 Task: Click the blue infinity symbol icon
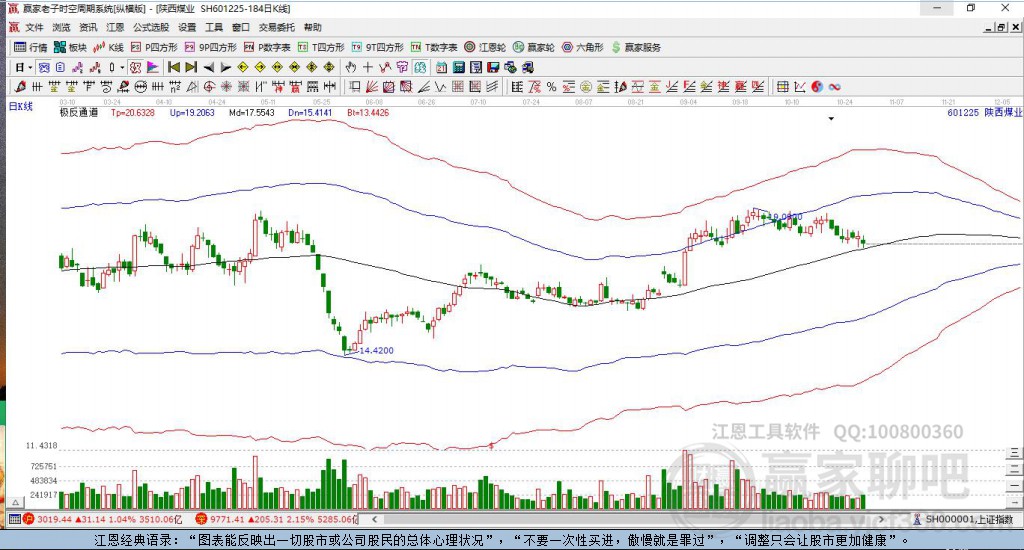coord(834,87)
